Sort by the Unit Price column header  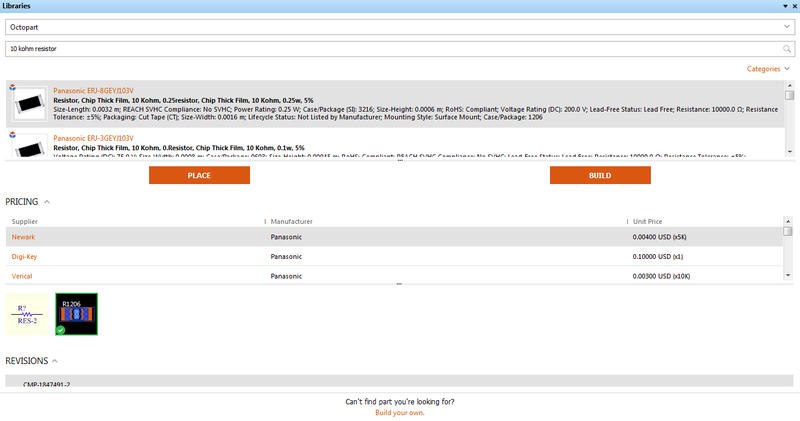(647, 221)
